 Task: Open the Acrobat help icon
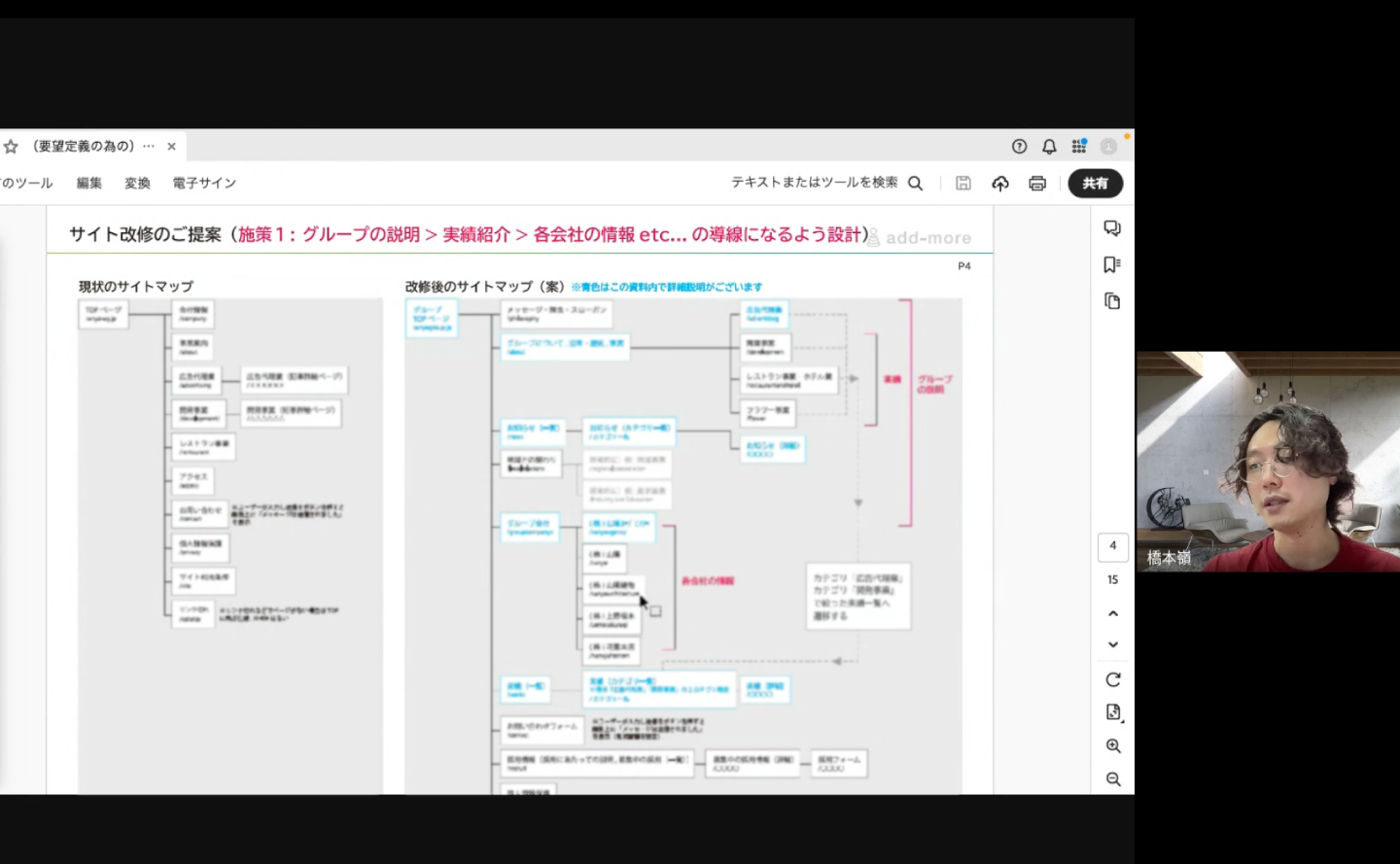click(1019, 147)
